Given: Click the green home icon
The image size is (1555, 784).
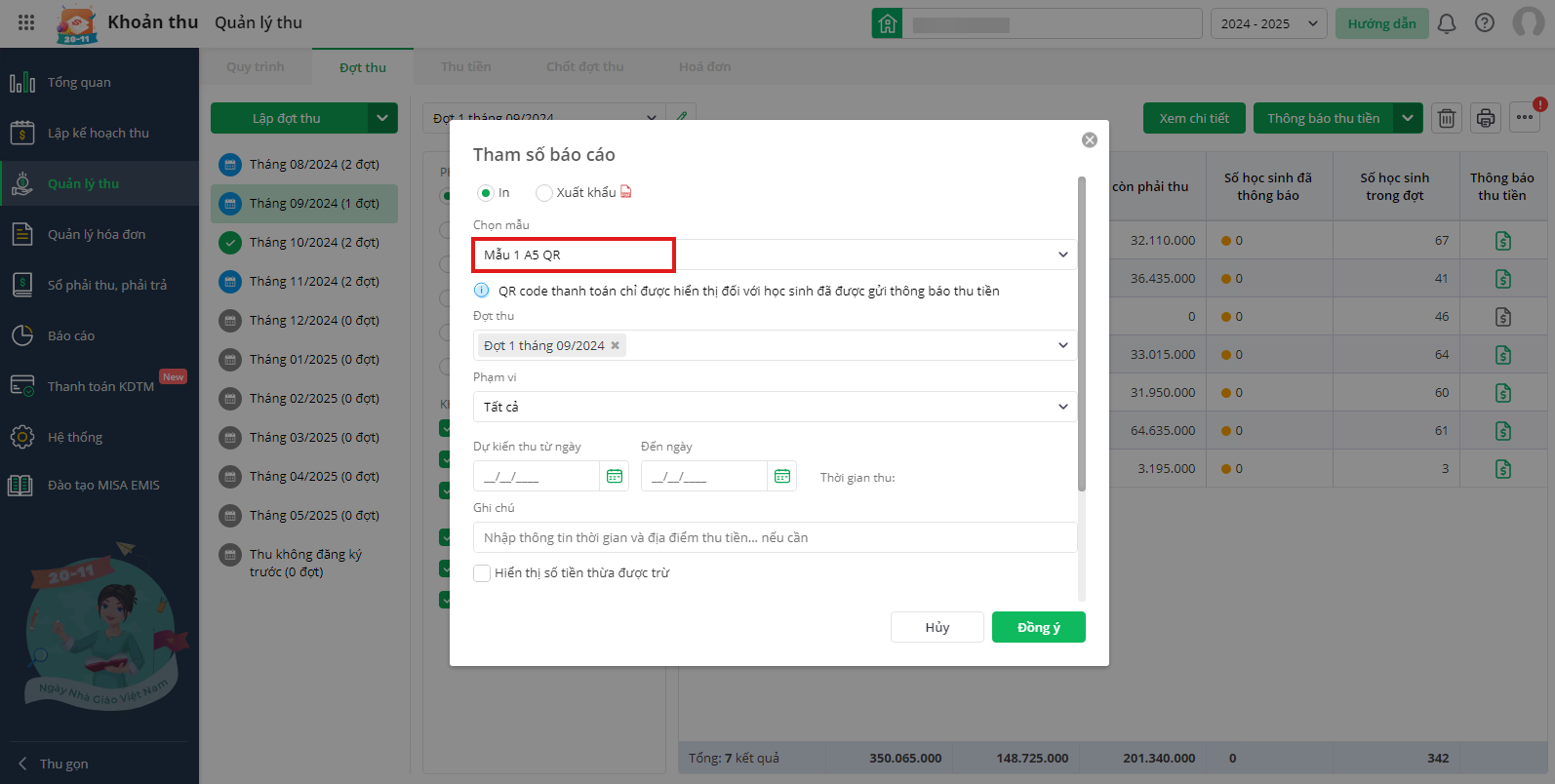Looking at the screenshot, I should [x=887, y=23].
